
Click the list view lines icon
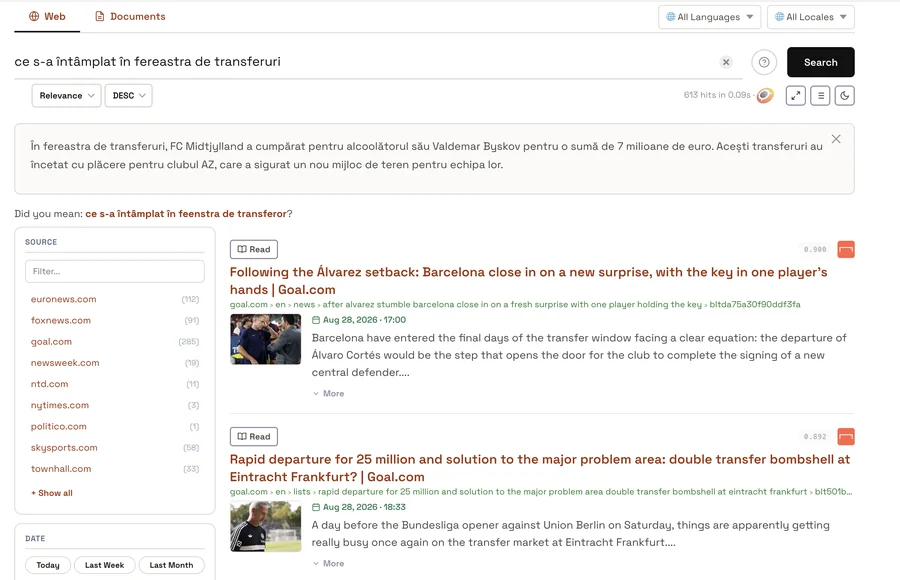coord(820,96)
